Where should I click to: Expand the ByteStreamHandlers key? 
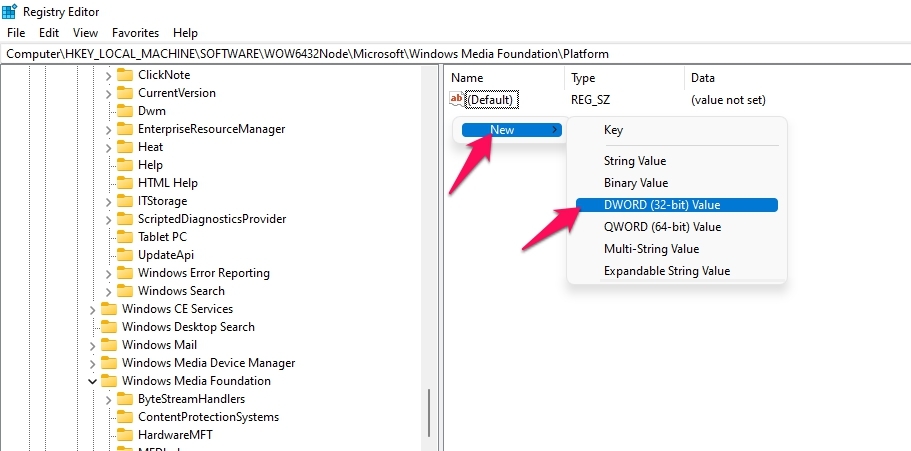pyautogui.click(x=109, y=400)
